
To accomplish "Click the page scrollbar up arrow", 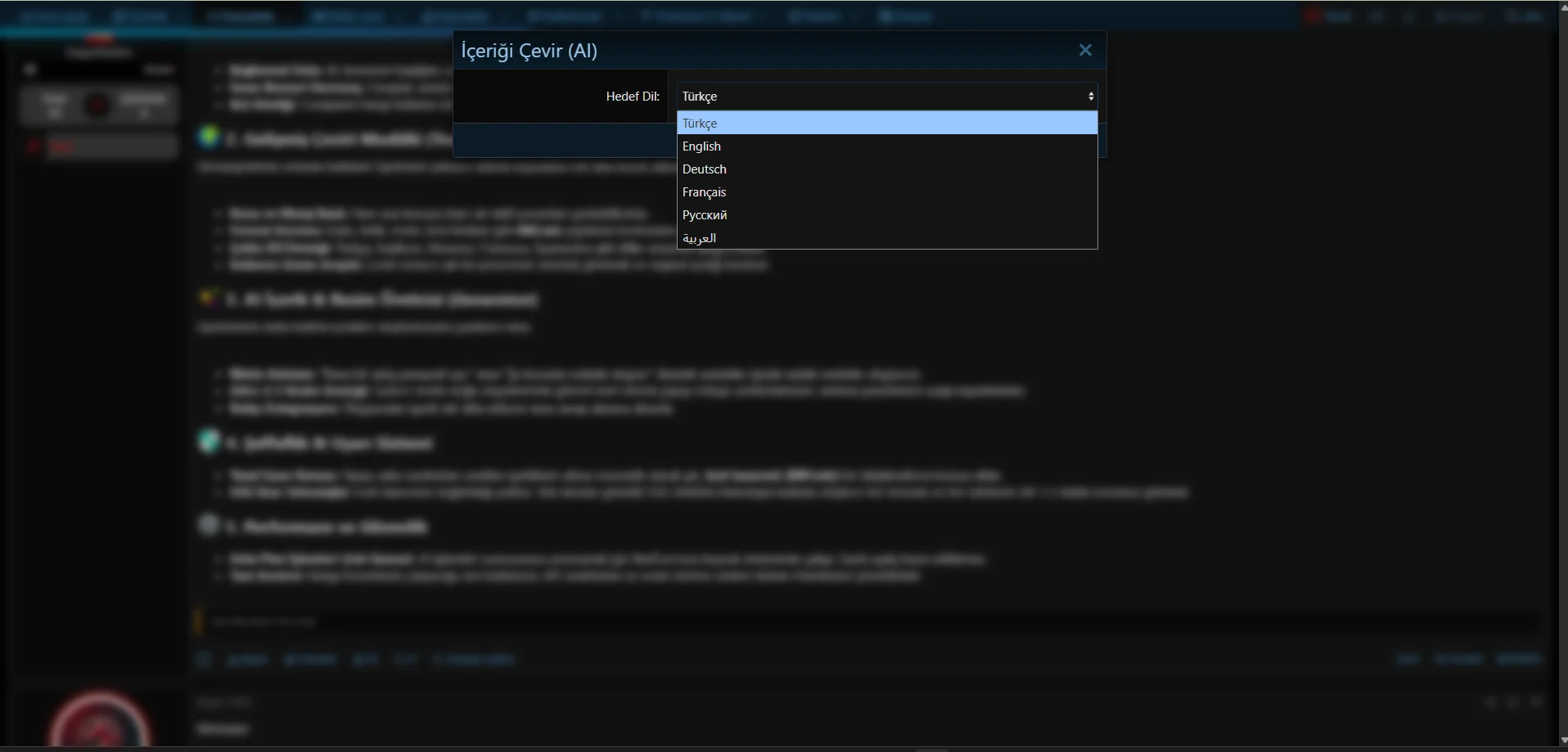I will (x=1561, y=7).
